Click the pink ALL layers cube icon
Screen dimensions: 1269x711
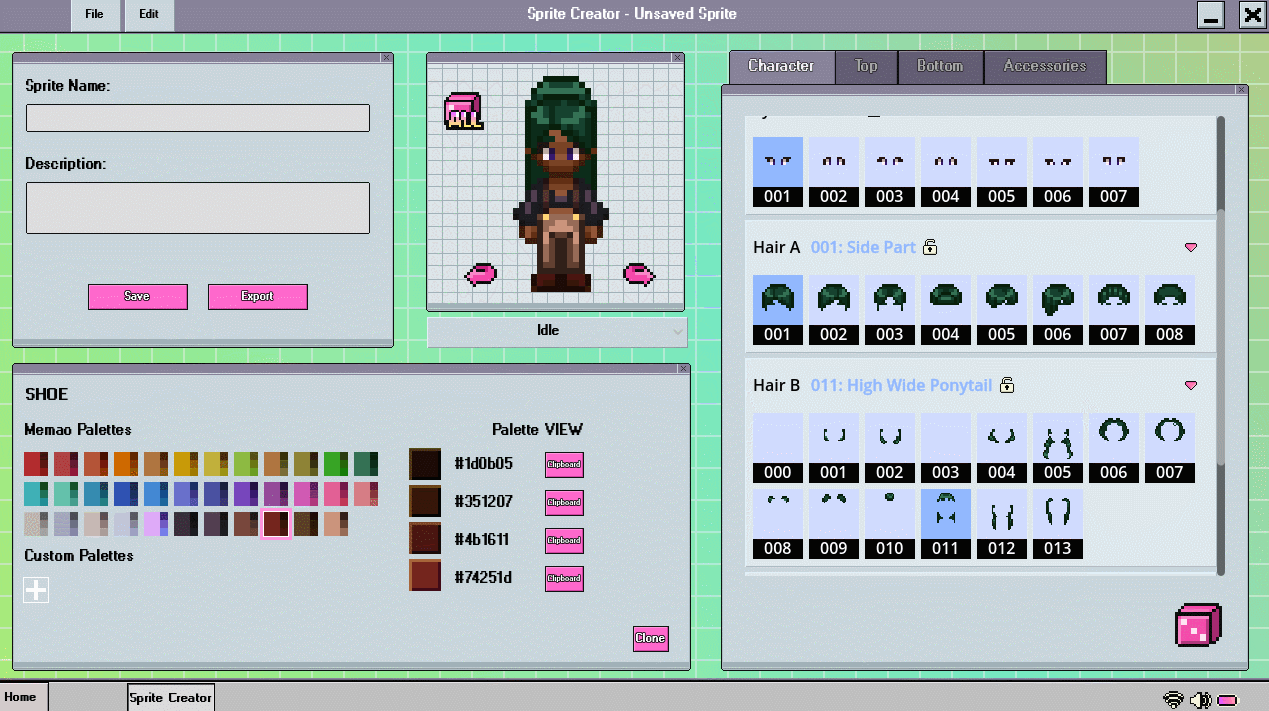pyautogui.click(x=463, y=111)
